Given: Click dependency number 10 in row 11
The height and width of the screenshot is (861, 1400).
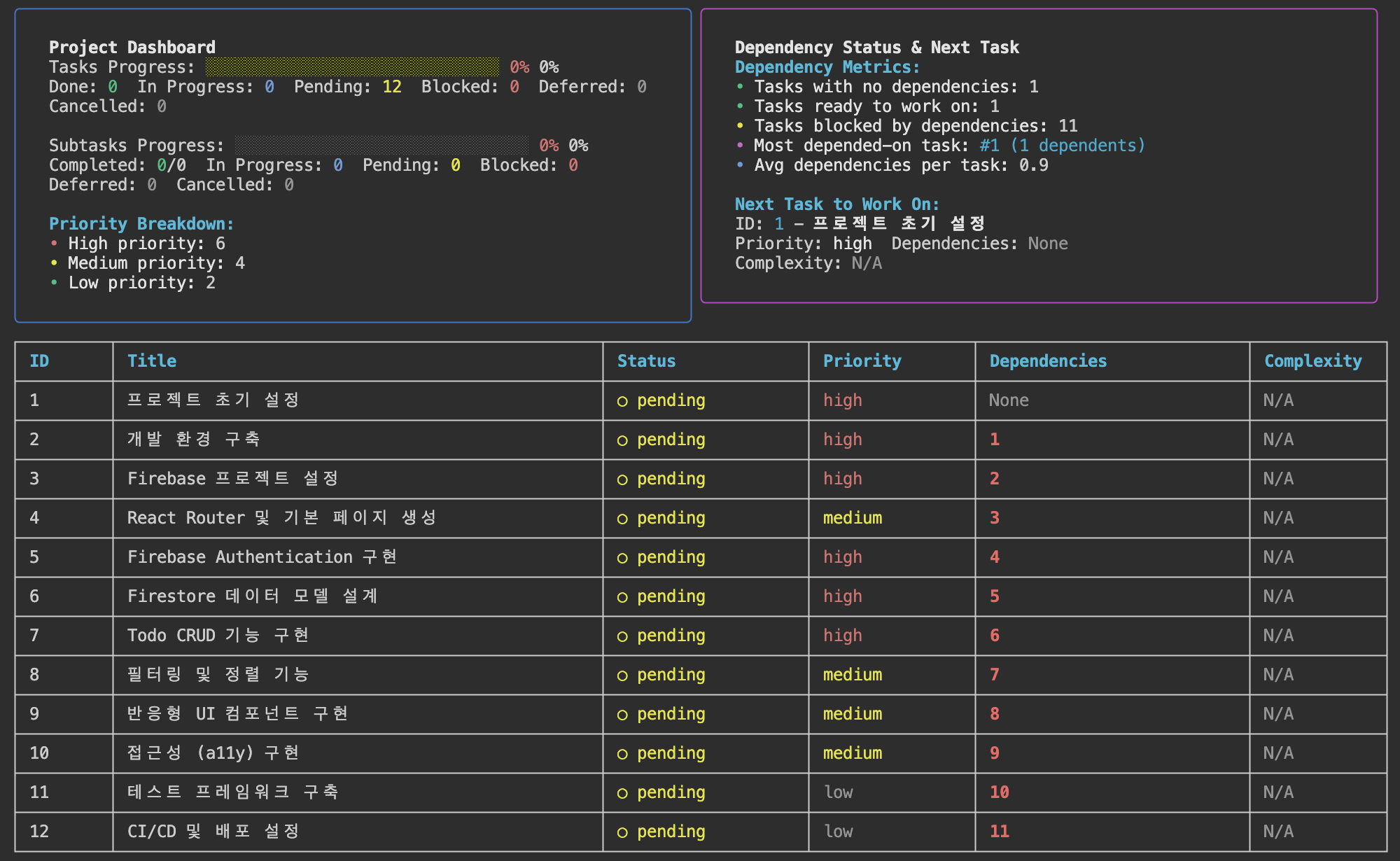Looking at the screenshot, I should coord(999,792).
